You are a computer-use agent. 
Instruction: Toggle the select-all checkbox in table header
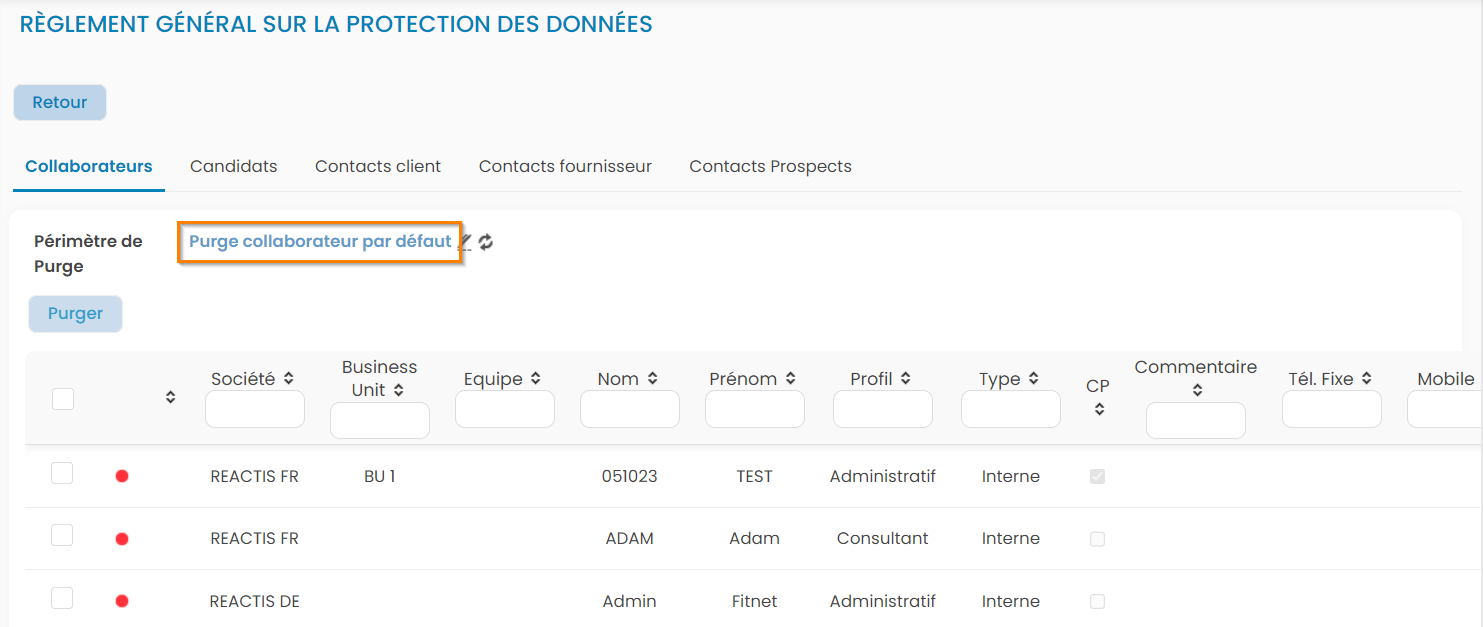[63, 399]
